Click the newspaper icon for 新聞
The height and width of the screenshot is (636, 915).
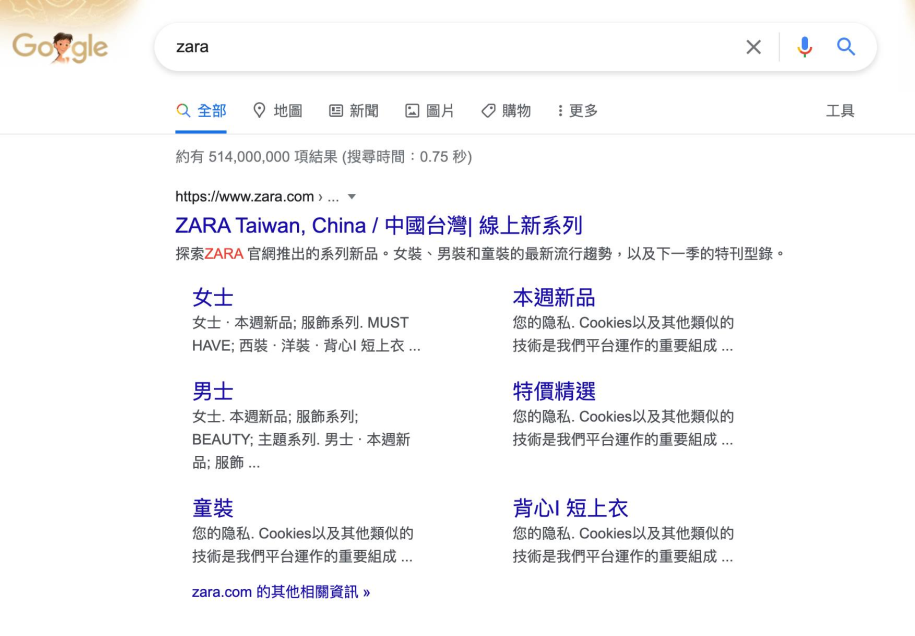point(336,110)
